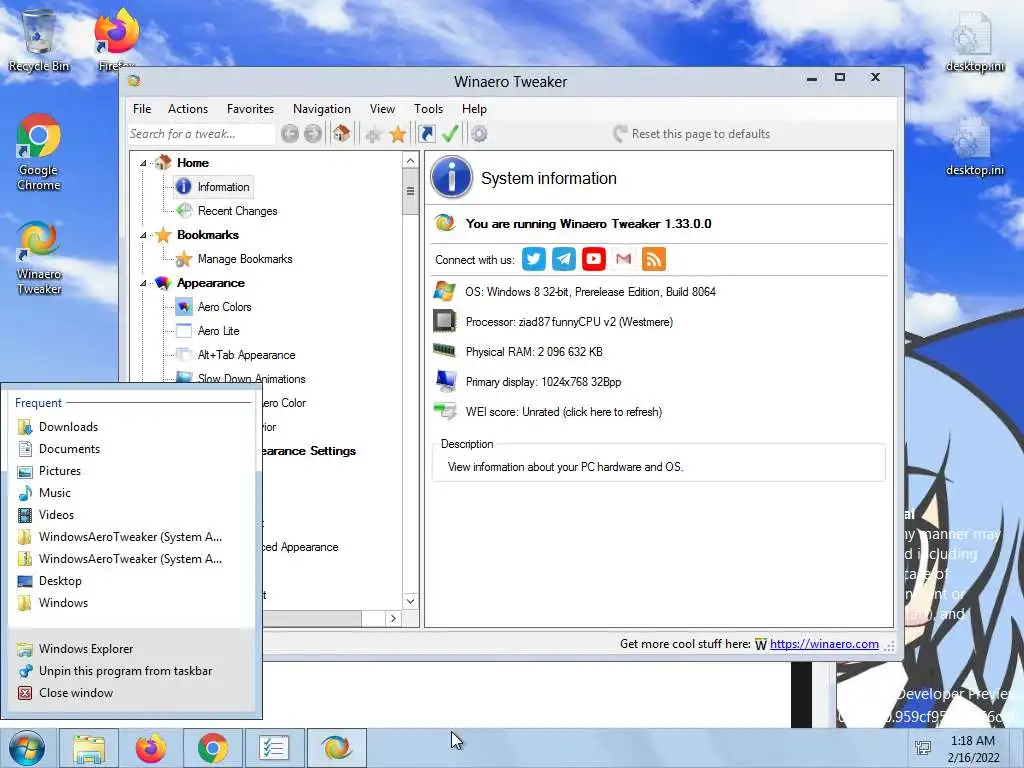Click the Recycle Bin desktop icon
1024x768 pixels.
(39, 40)
